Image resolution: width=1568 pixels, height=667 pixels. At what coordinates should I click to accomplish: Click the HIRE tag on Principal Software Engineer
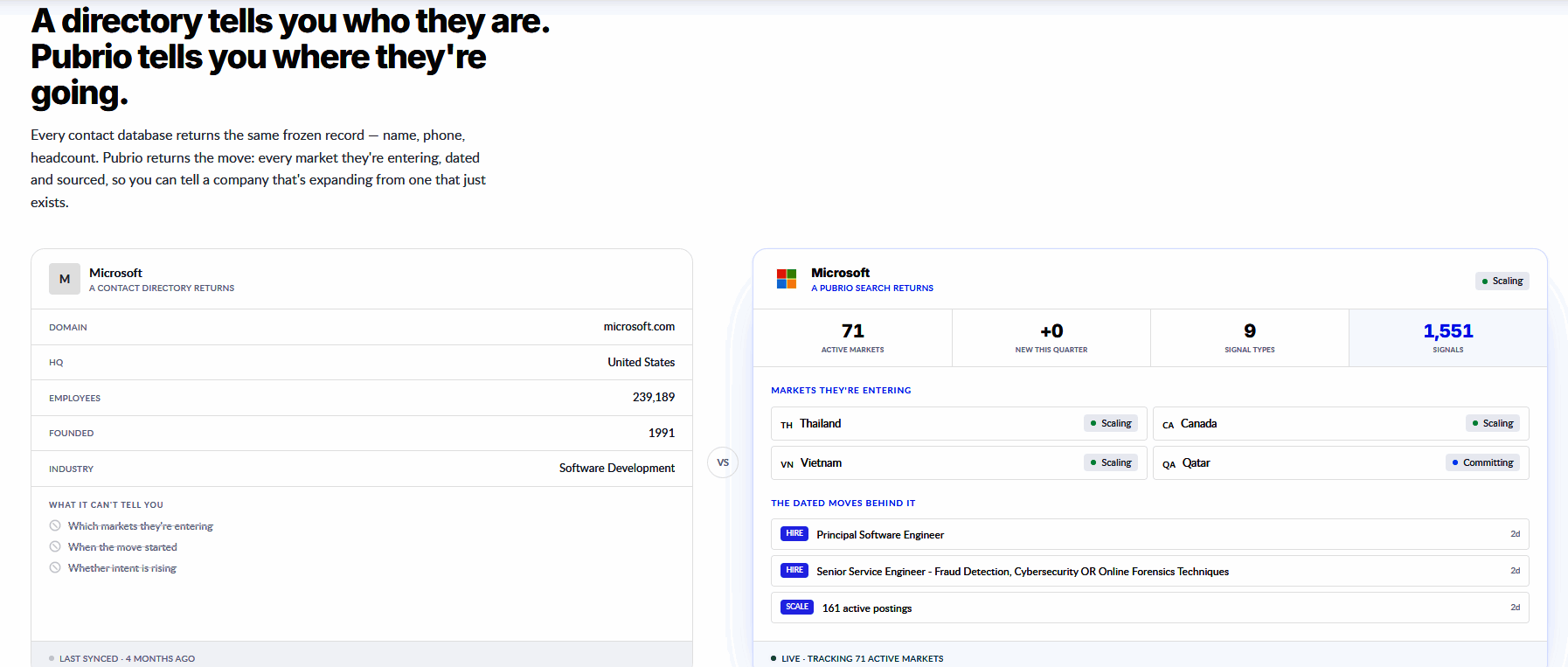tap(794, 533)
